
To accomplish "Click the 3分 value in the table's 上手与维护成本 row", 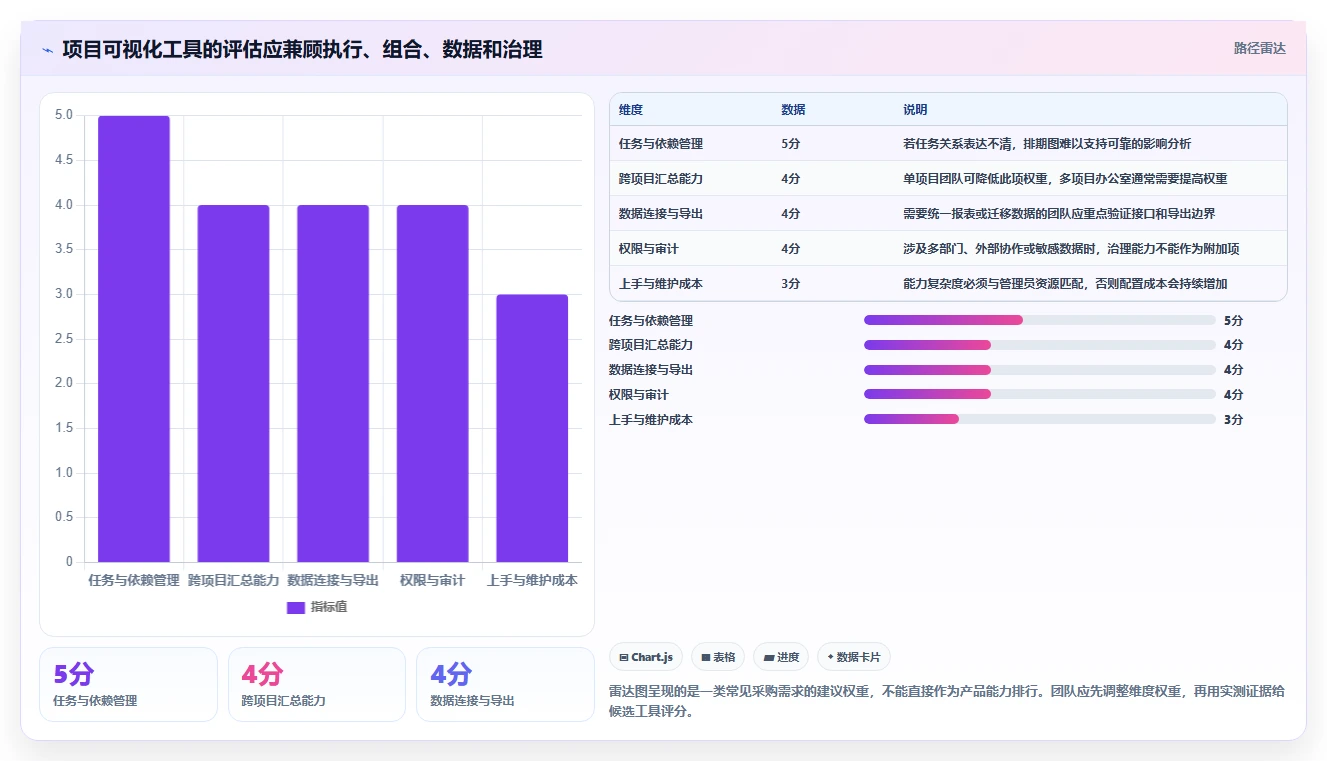I will click(x=790, y=284).
